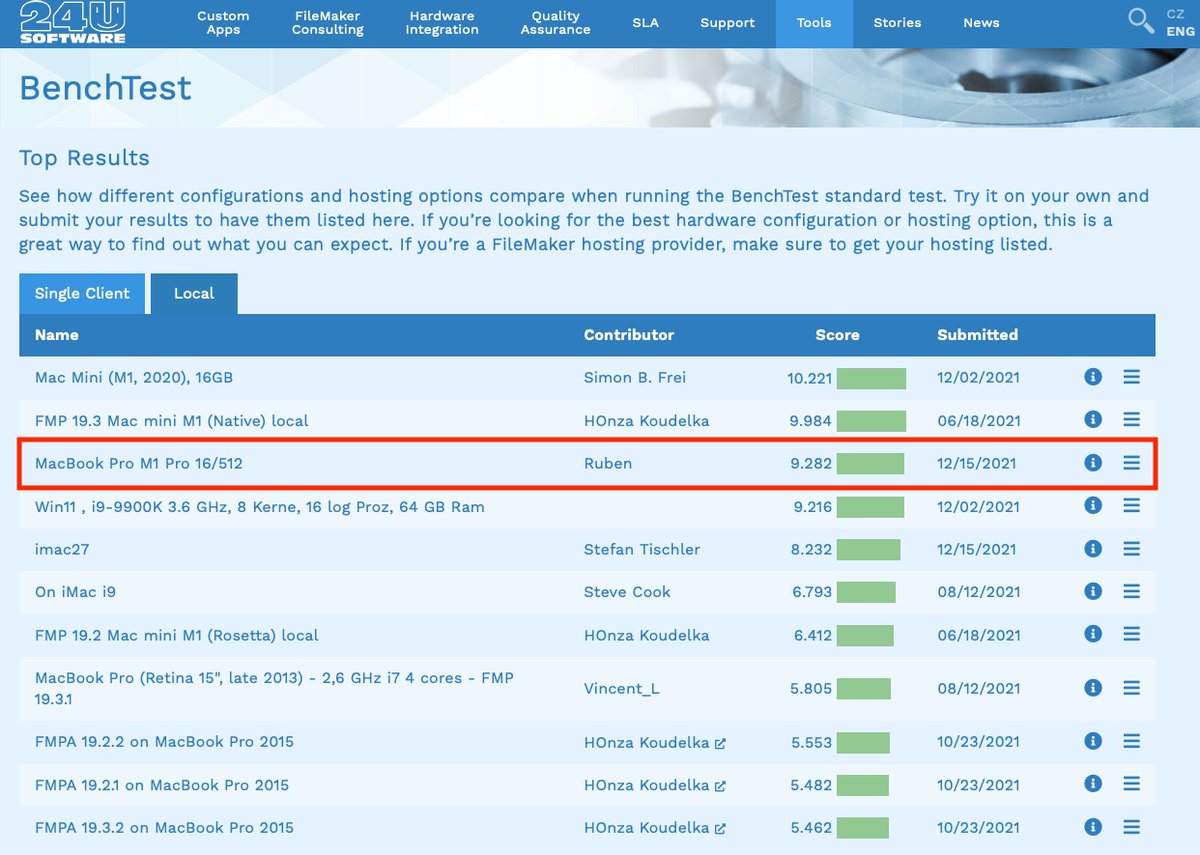Menu icon in Vincent_L MacBook Pro row

pyautogui.click(x=1131, y=688)
